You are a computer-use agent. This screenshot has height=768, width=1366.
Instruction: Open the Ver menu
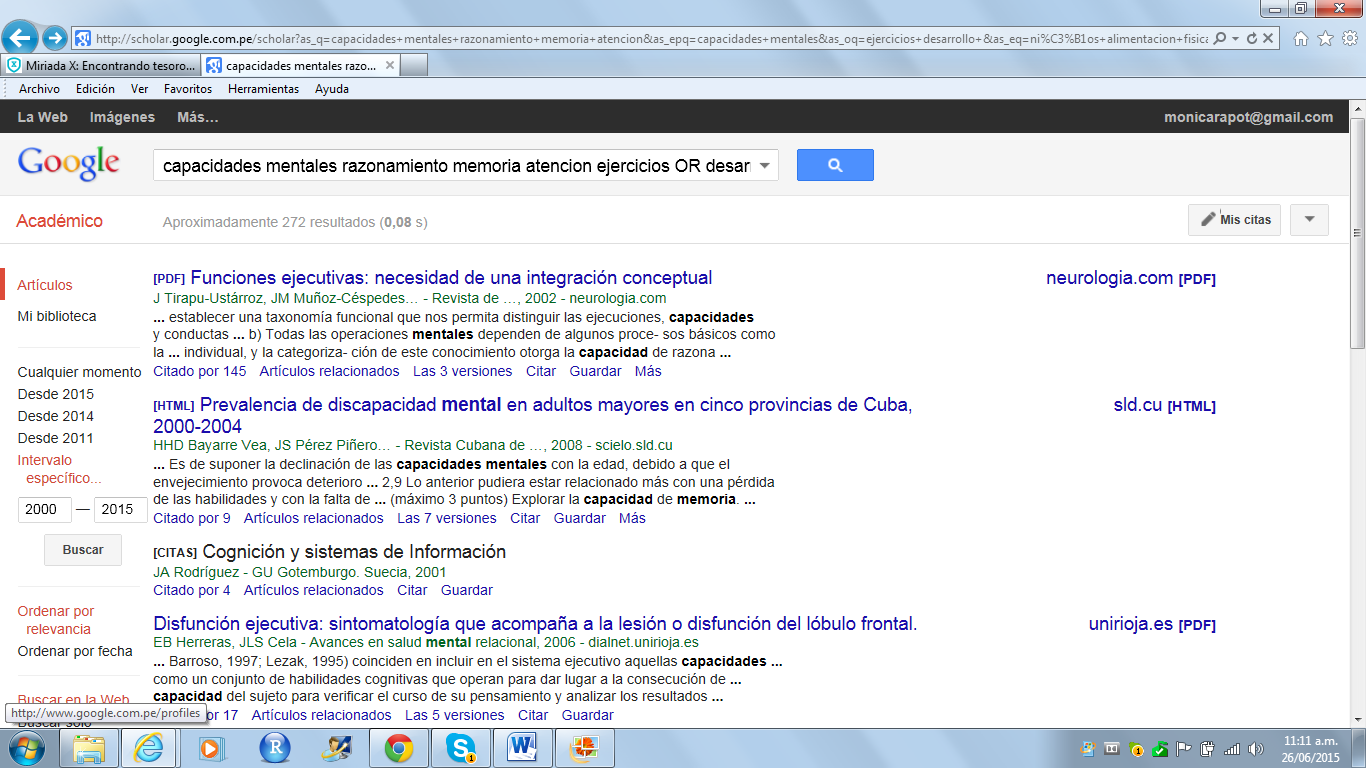coord(140,89)
